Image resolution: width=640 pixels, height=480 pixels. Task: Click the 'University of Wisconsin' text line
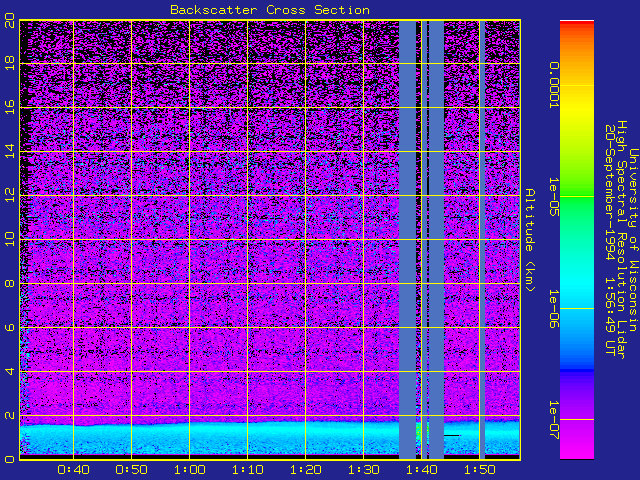[633, 240]
